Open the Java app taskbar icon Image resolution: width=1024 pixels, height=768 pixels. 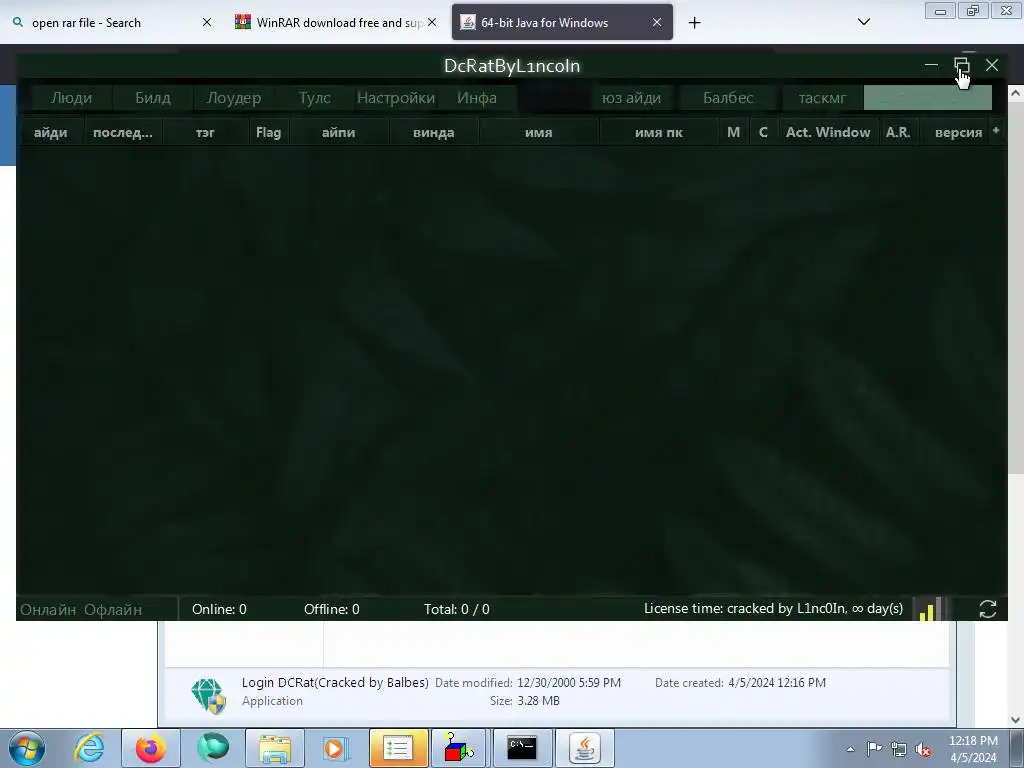coord(584,748)
